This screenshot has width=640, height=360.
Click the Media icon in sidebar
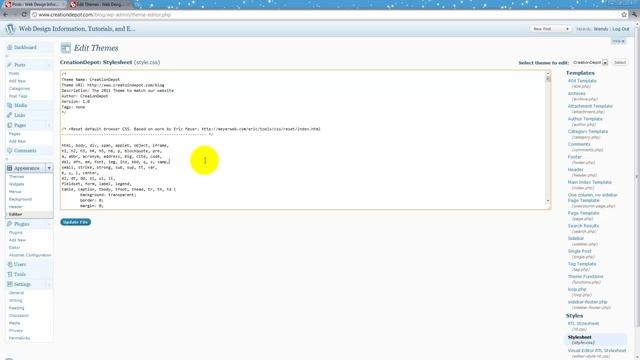tap(9, 105)
